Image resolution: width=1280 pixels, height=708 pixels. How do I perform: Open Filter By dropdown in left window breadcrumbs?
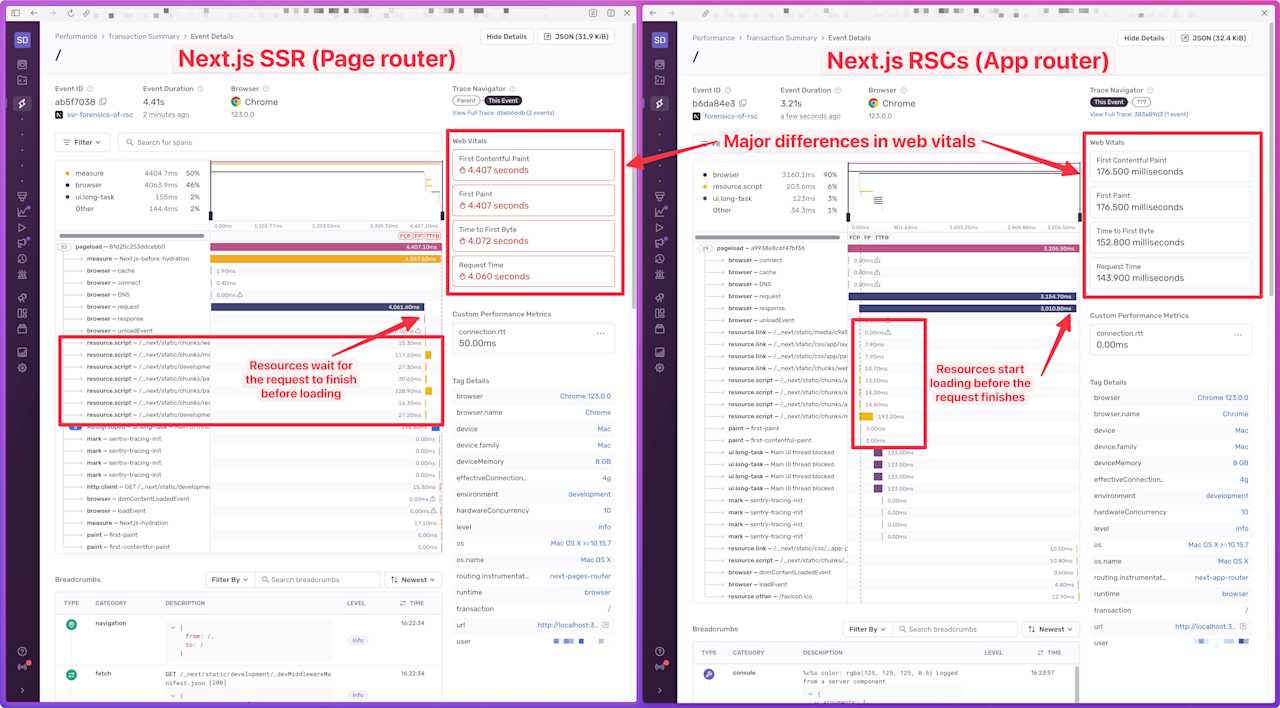click(x=229, y=579)
